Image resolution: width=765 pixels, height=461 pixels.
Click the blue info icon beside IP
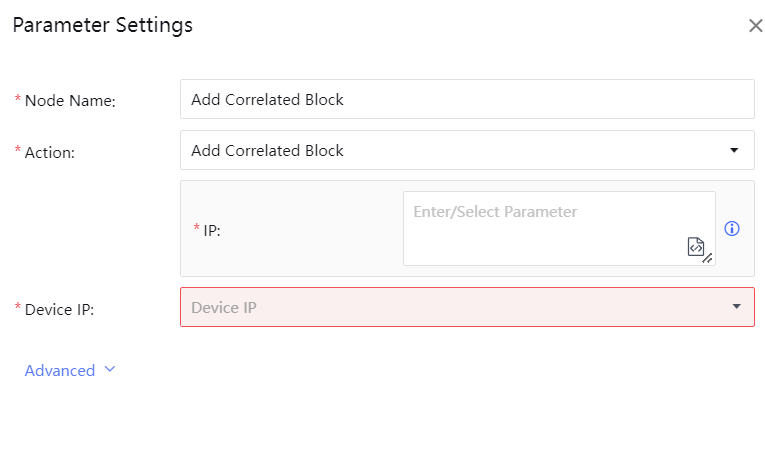[x=732, y=229]
